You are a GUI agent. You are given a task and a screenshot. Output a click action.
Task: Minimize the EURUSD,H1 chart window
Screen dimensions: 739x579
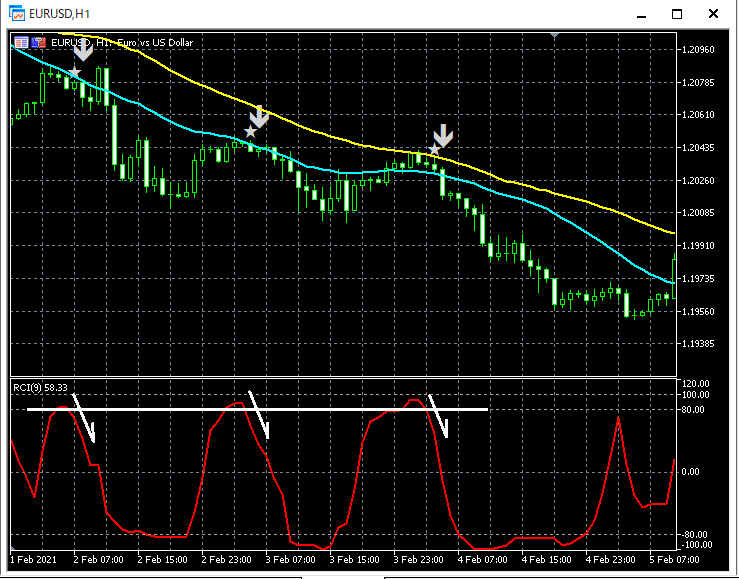(641, 16)
